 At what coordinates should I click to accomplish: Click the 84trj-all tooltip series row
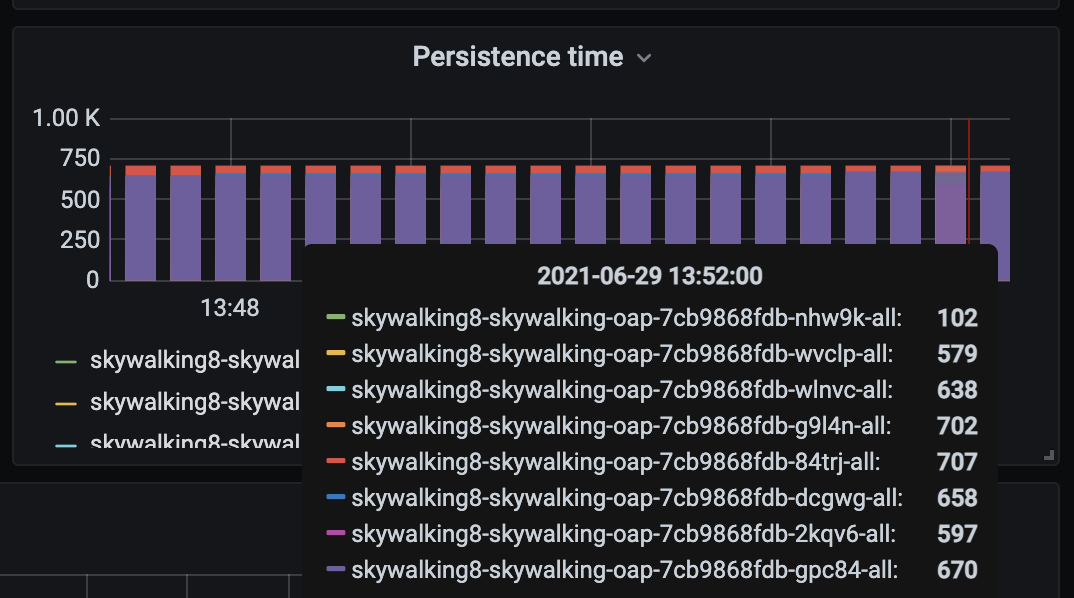click(x=652, y=462)
